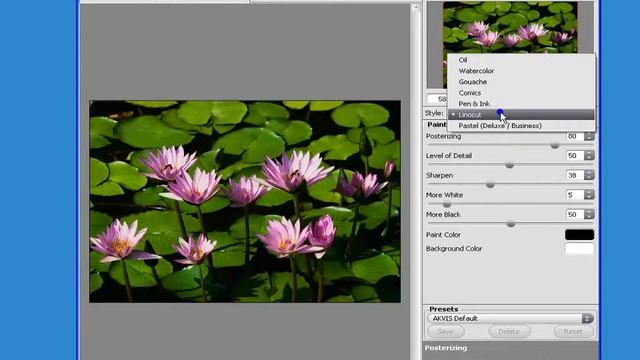Screen dimensions: 640x360
Task: Click the More Black stepper arrows
Action: coord(589,214)
